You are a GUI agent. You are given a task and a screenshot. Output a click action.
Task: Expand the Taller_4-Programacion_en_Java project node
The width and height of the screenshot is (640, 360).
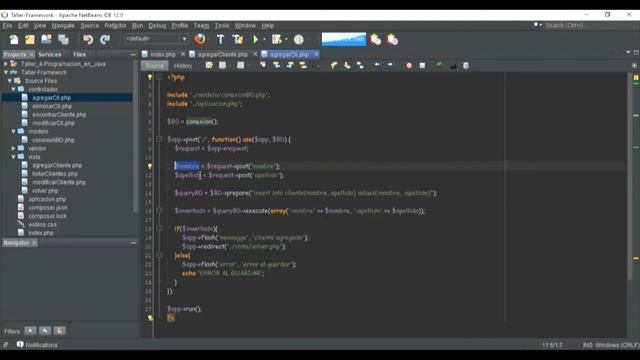(x=6, y=64)
